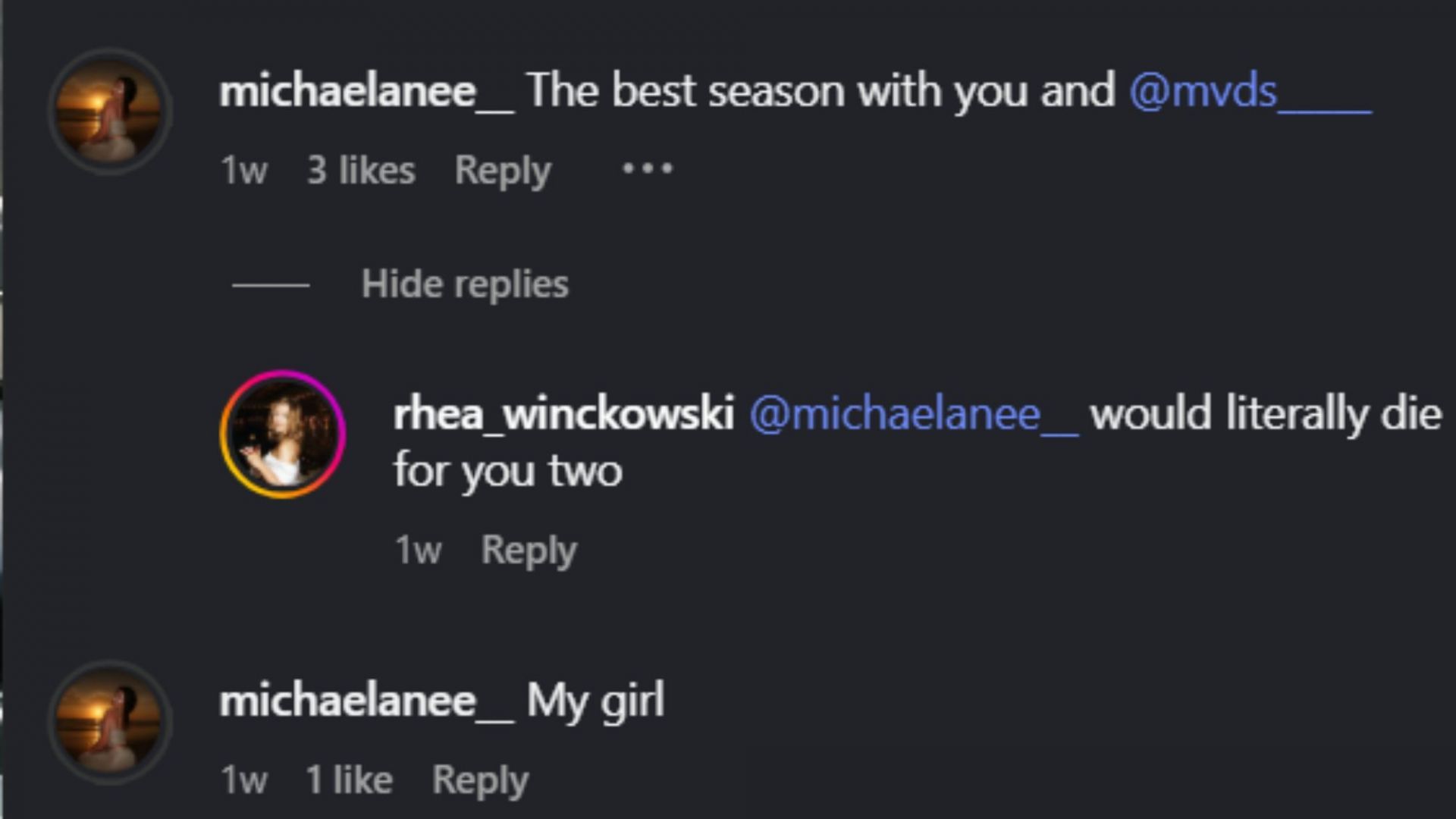Reply to rhea_winckowski's comment
This screenshot has width=1456, height=819.
click(529, 551)
